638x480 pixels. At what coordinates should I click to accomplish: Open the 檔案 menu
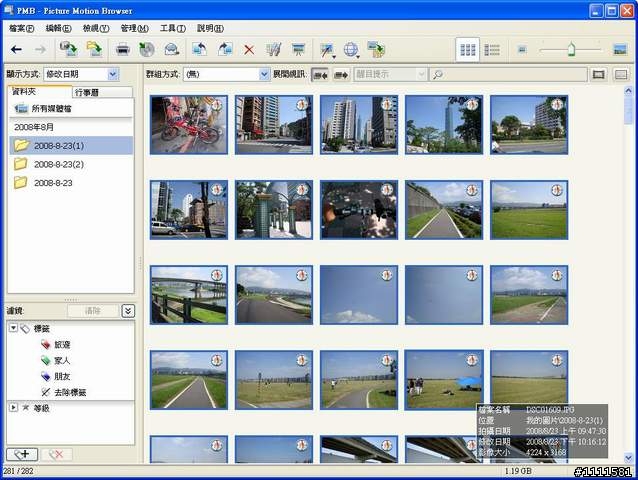pyautogui.click(x=22, y=28)
